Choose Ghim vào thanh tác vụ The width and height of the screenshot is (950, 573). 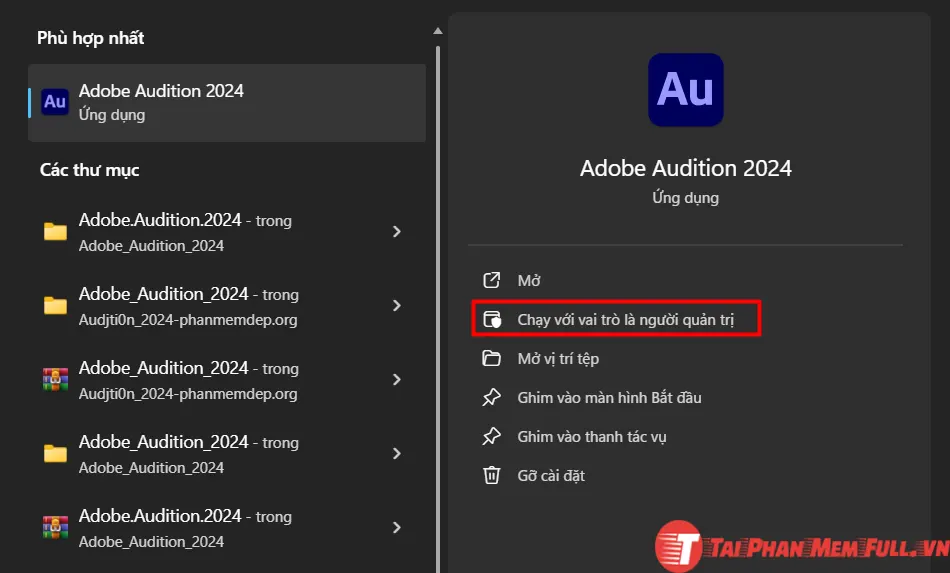point(591,437)
